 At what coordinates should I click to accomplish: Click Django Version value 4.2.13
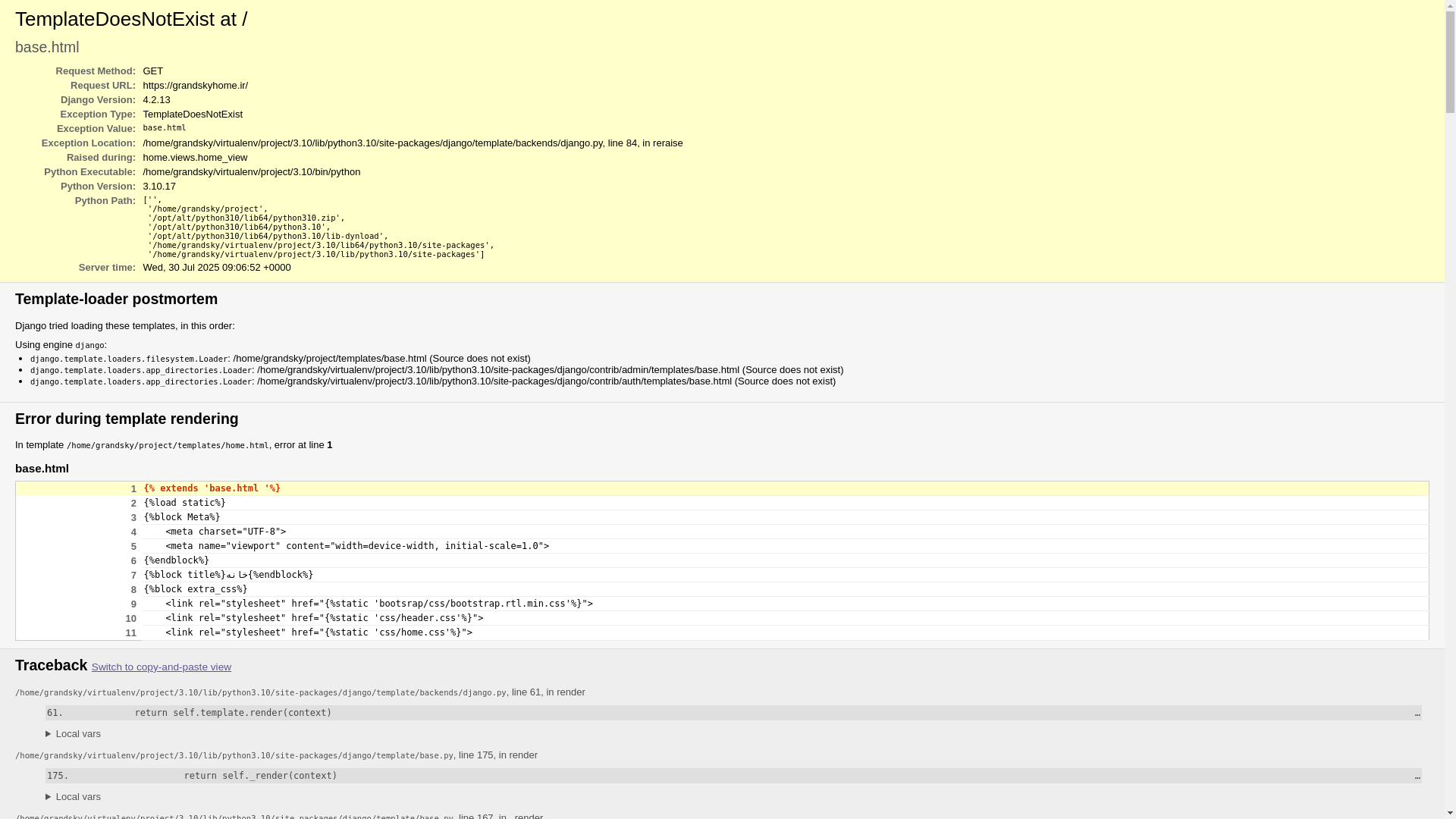point(156,100)
